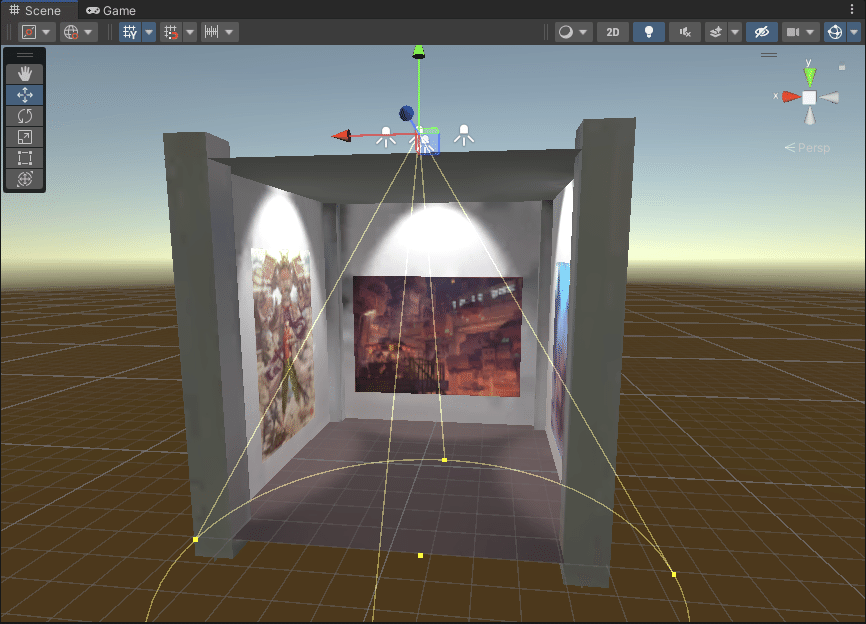Image resolution: width=866 pixels, height=624 pixels.
Task: Click the snap increment ruler icon
Action: point(212,32)
